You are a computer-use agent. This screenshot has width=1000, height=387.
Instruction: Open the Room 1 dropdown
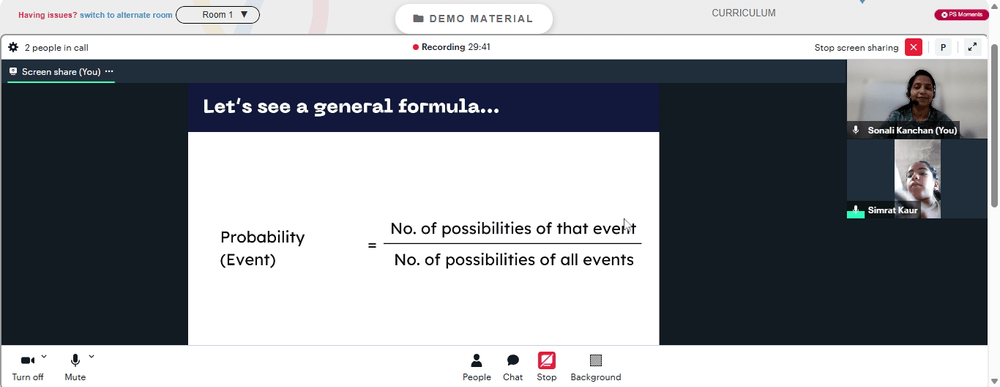pos(217,15)
